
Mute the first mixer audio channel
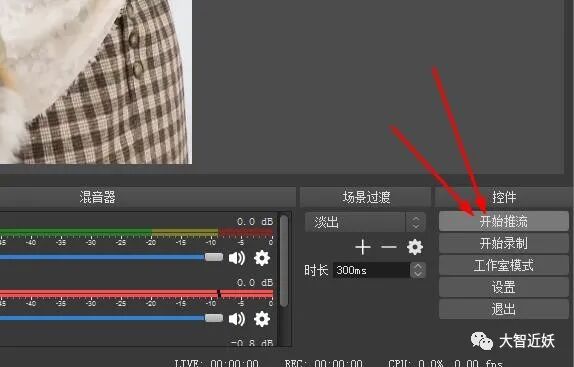(237, 258)
